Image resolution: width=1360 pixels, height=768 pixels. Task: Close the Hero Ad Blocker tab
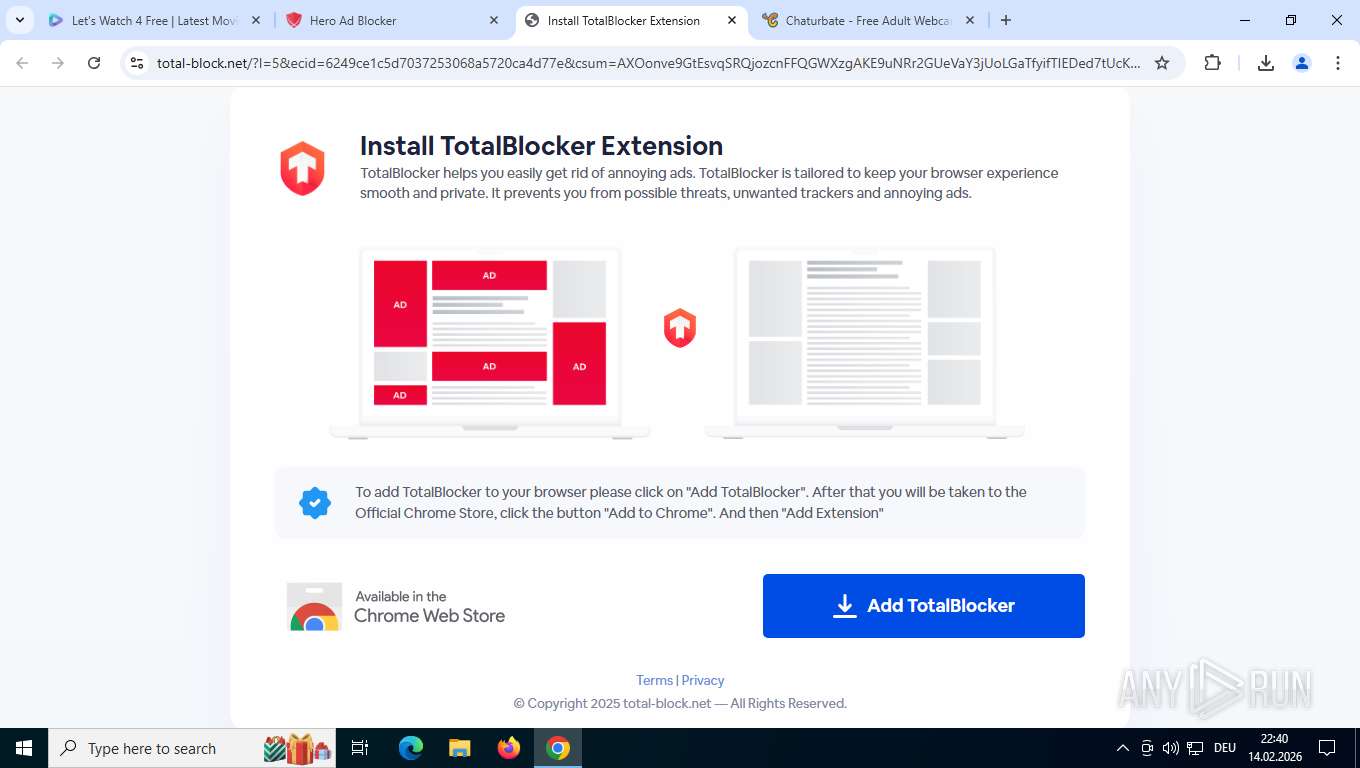pos(494,20)
